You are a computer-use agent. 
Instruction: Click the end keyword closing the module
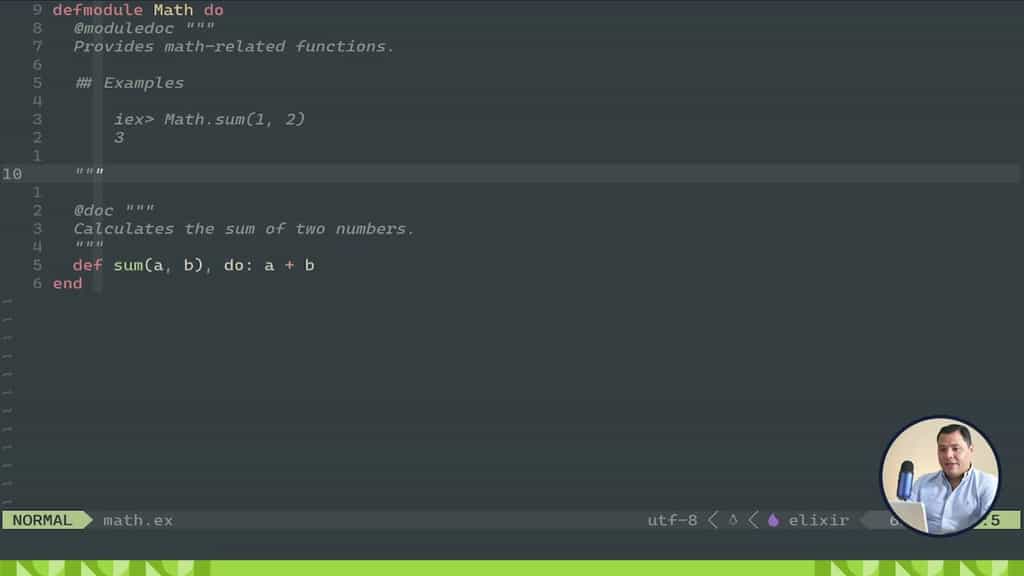(68, 283)
